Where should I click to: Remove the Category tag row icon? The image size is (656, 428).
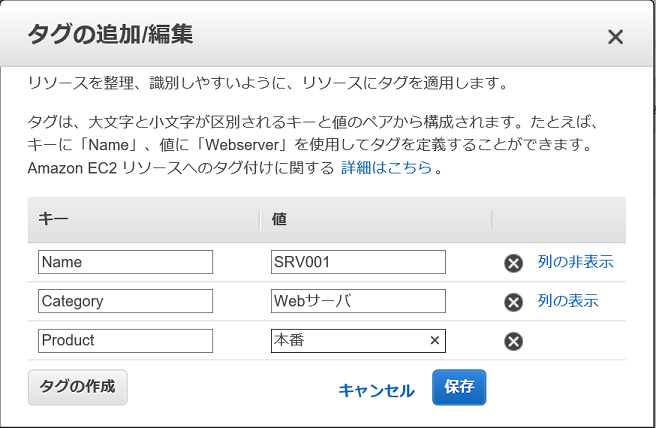click(513, 302)
